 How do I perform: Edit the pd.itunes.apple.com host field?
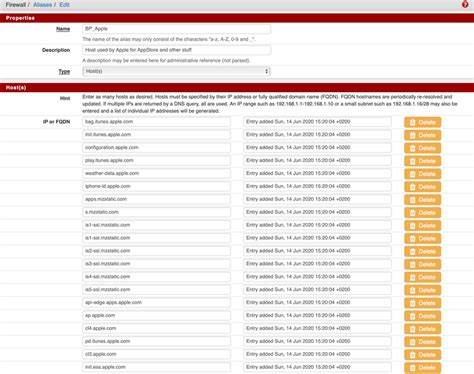click(x=156, y=341)
